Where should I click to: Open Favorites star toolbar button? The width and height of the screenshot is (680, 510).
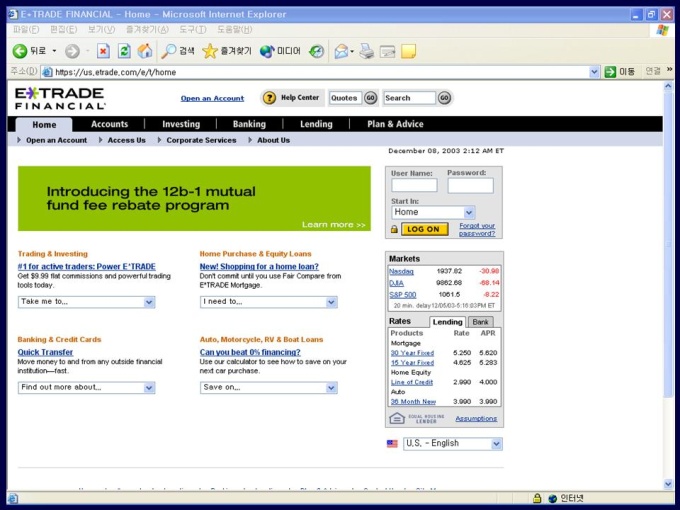pyautogui.click(x=226, y=51)
